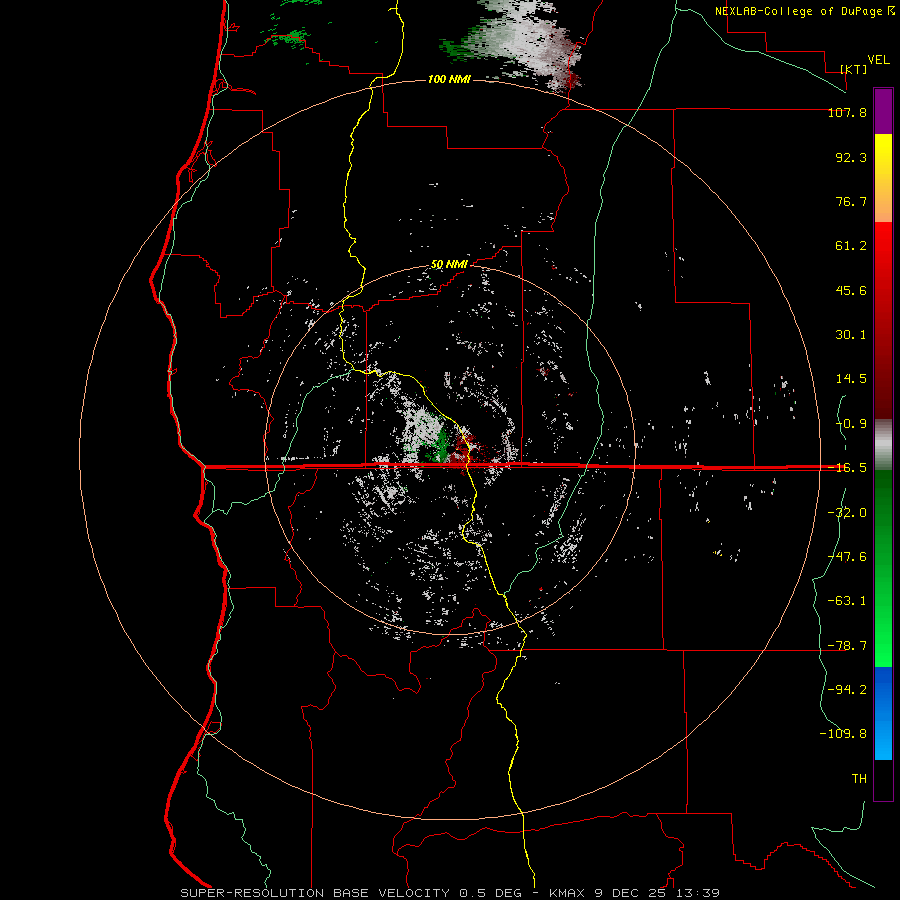
Task: Click the -94.2 velocity scale value
Action: [847, 690]
